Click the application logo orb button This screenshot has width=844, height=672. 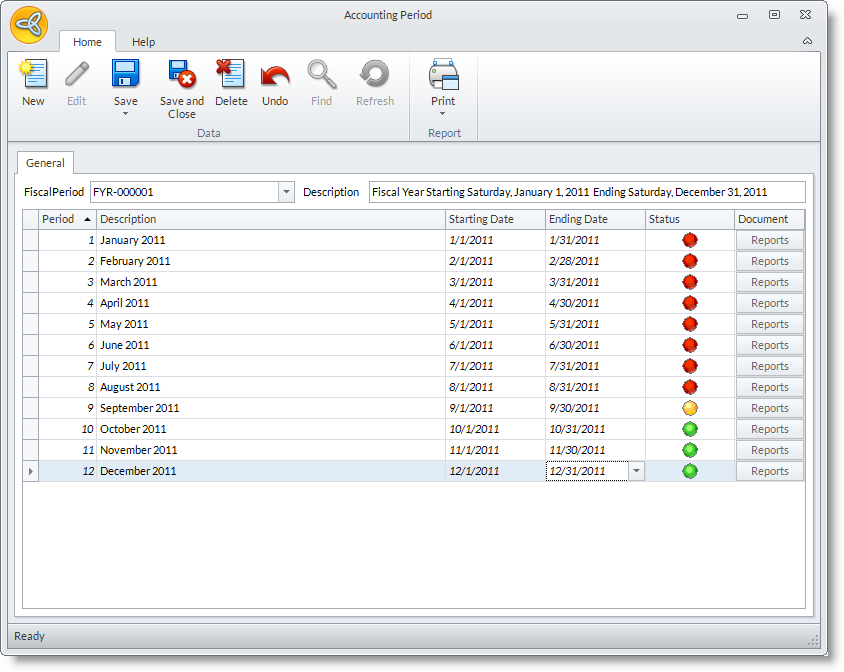[29, 24]
